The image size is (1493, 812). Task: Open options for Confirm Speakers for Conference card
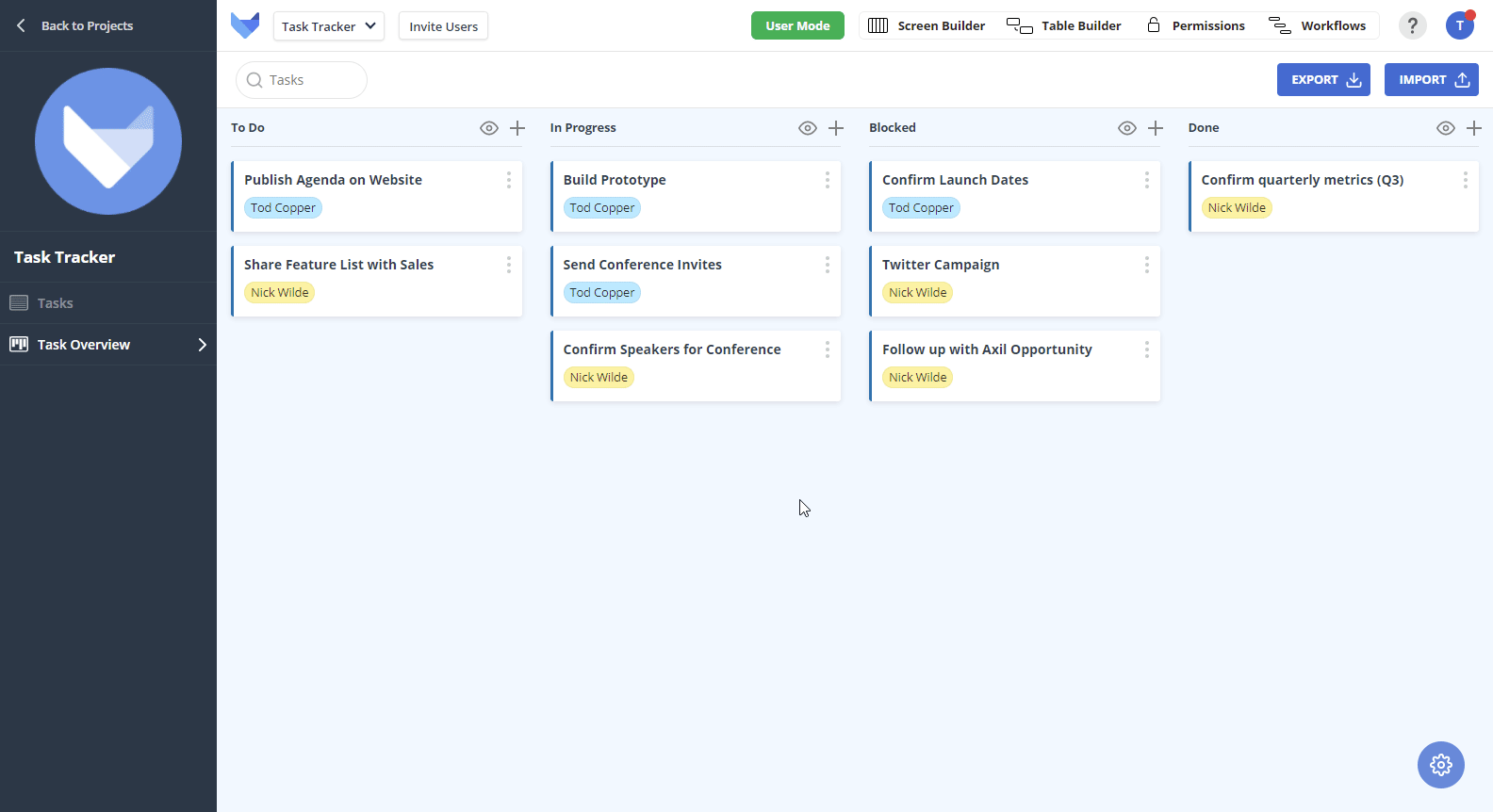[828, 349]
